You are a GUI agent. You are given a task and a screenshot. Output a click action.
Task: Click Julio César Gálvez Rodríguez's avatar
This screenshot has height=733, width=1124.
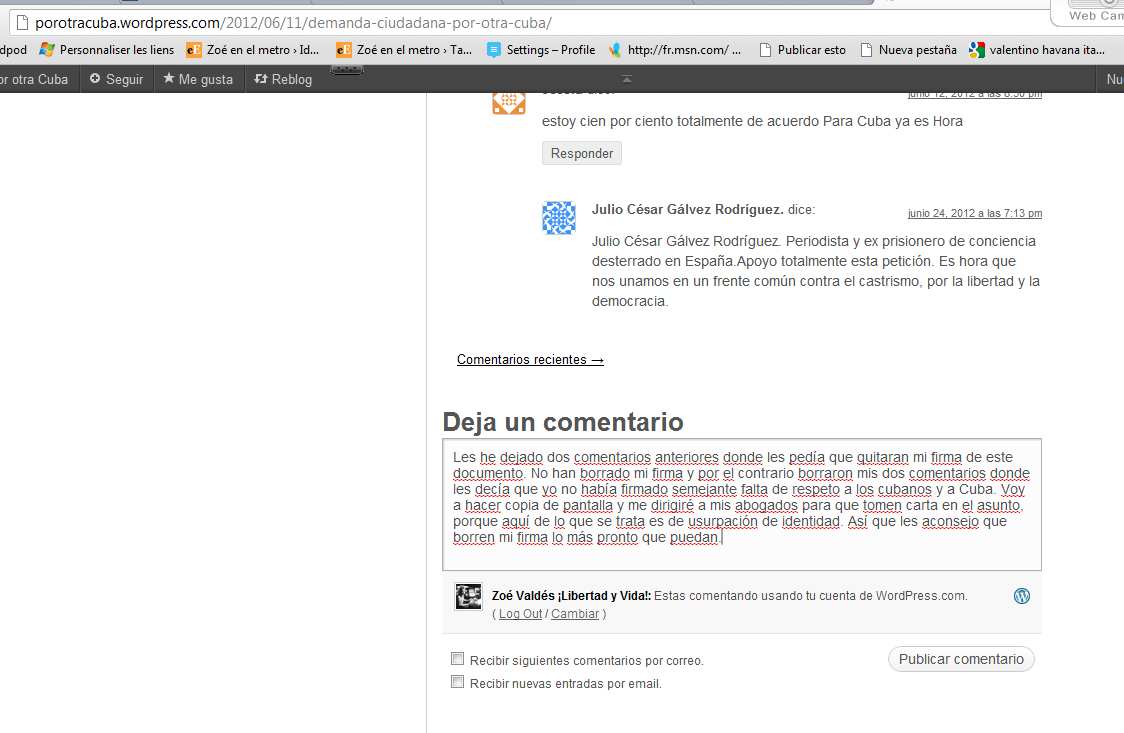coord(559,218)
